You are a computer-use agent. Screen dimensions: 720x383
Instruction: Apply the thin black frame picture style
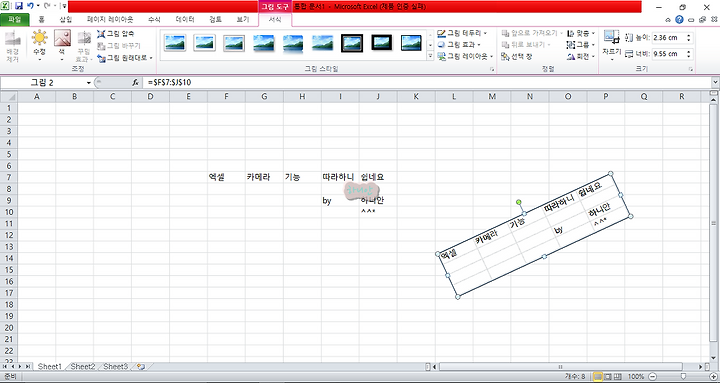click(x=382, y=43)
